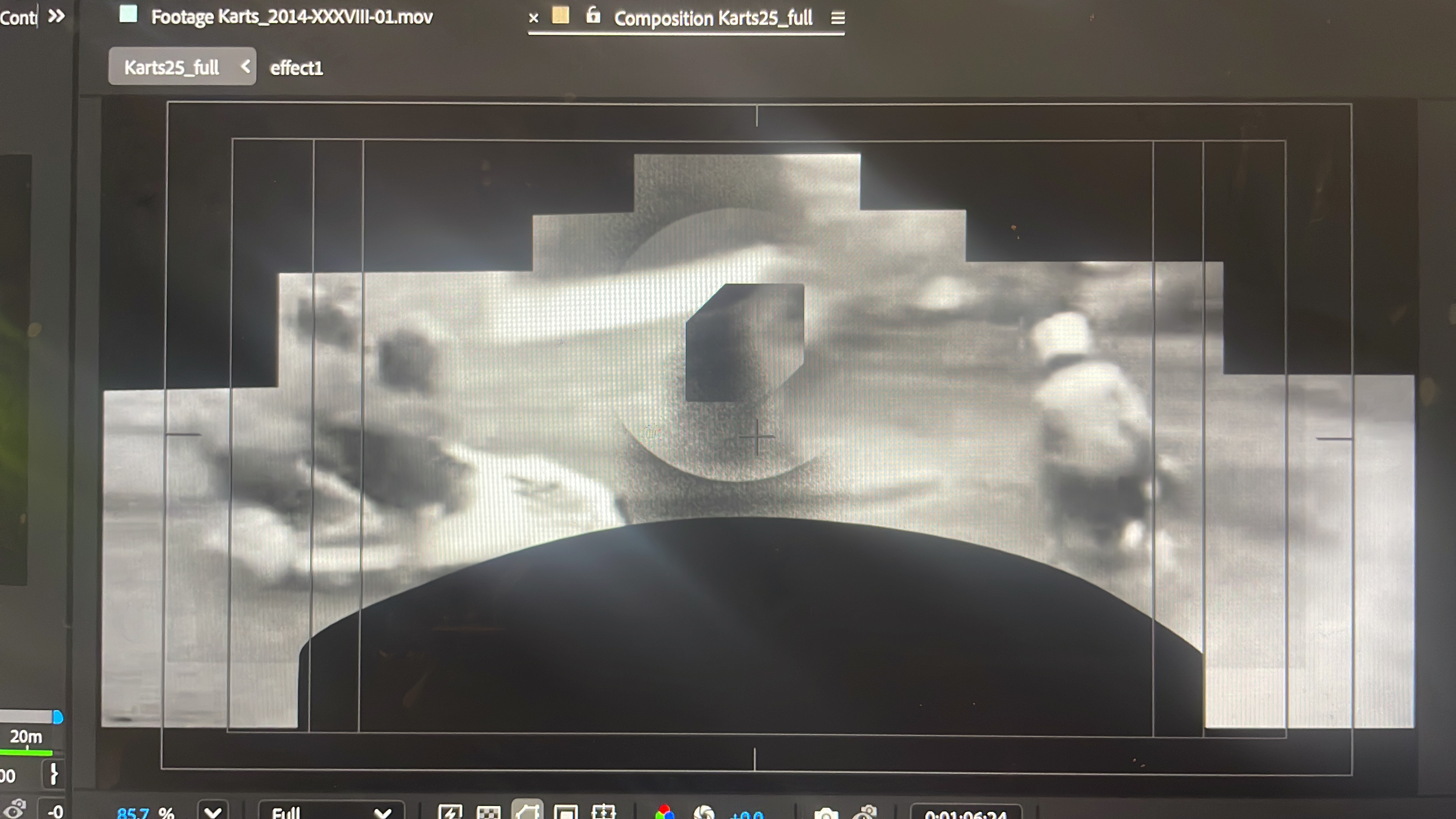1456x819 pixels.
Task: Toggle the transparency grid checkerboard
Action: 488,812
